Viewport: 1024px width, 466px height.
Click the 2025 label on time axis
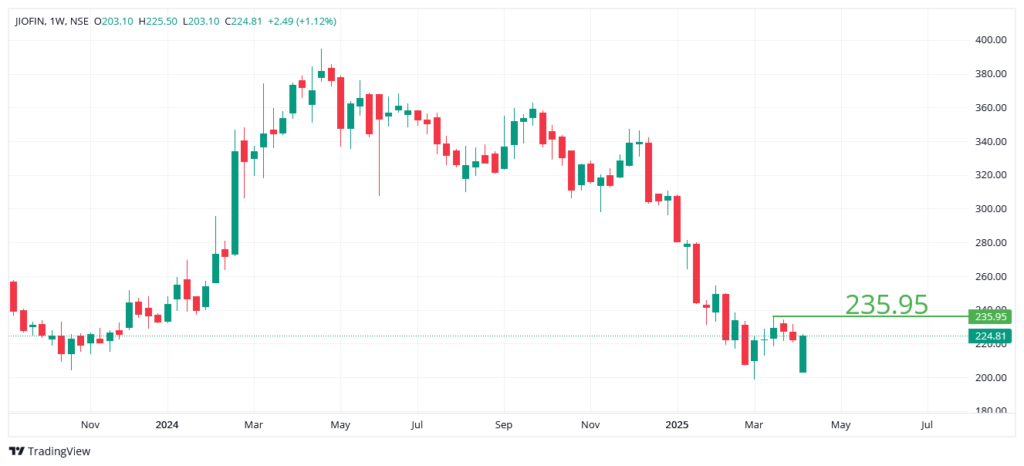pos(679,424)
